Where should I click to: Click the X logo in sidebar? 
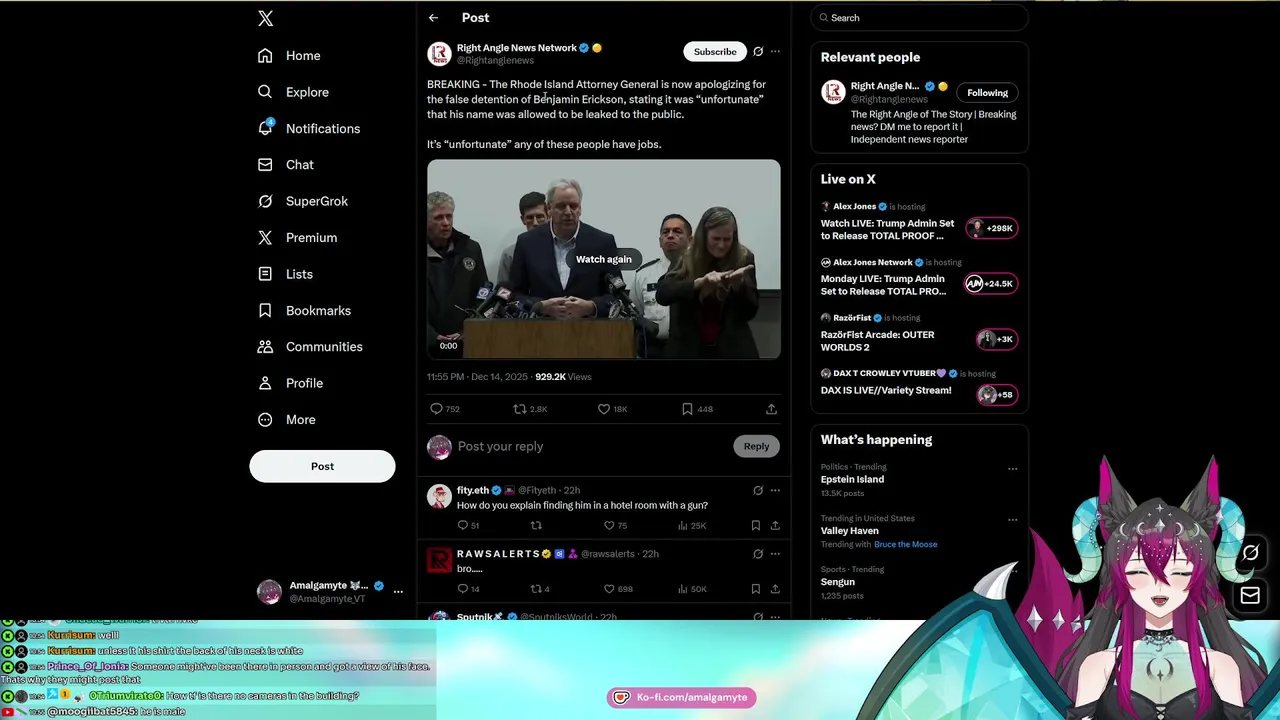[x=265, y=18]
